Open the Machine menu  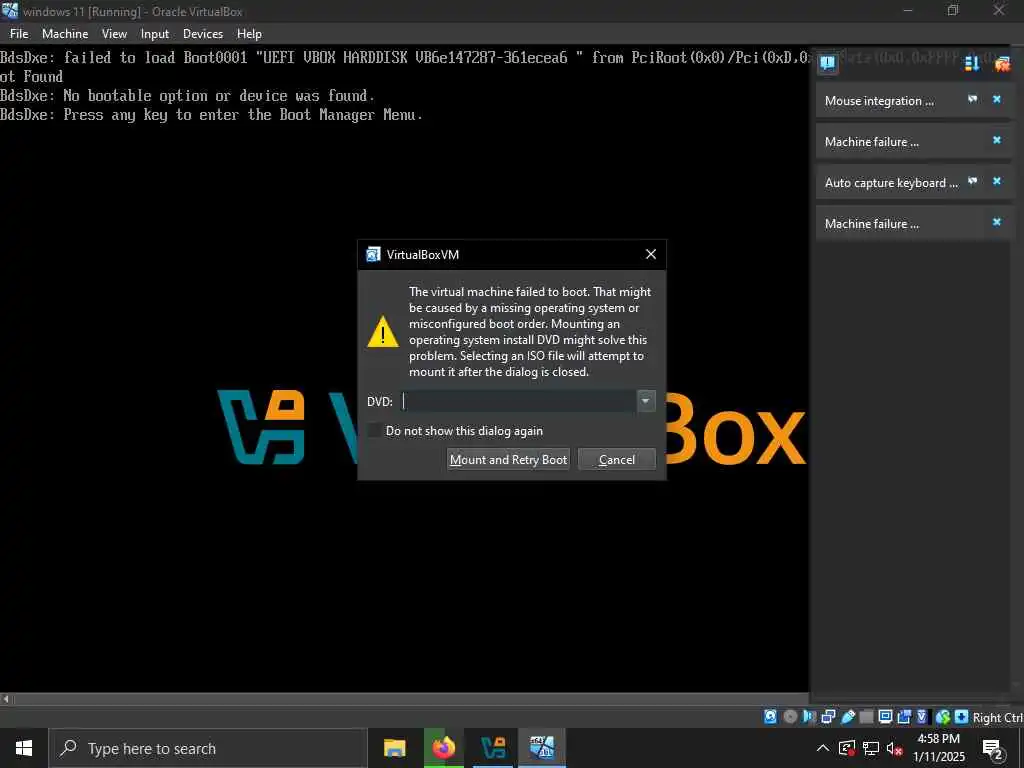coord(65,34)
